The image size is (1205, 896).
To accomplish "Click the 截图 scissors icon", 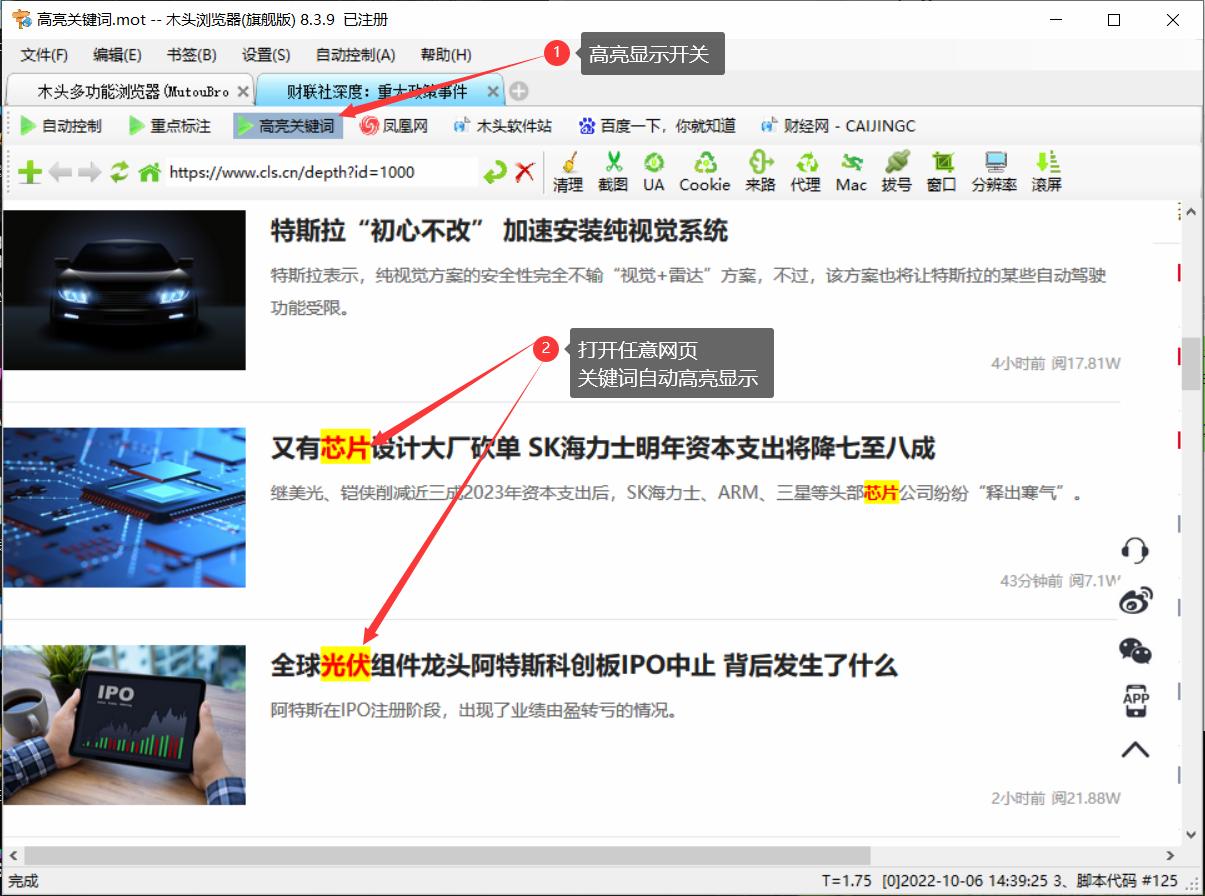I will pos(613,171).
